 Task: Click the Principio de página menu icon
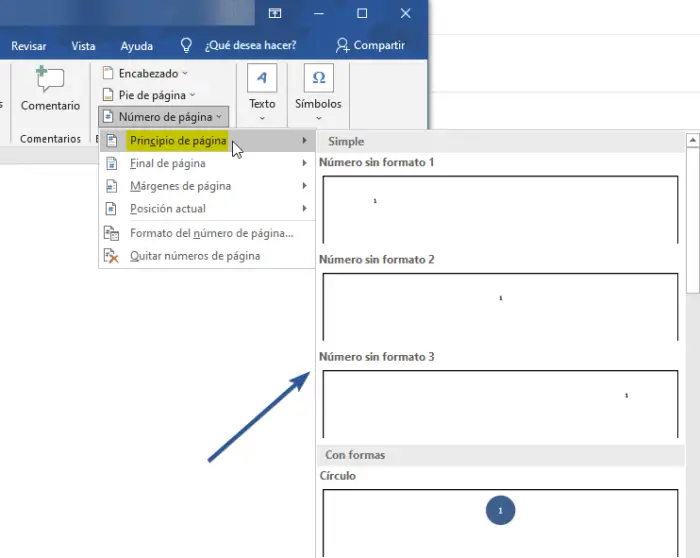coord(112,141)
